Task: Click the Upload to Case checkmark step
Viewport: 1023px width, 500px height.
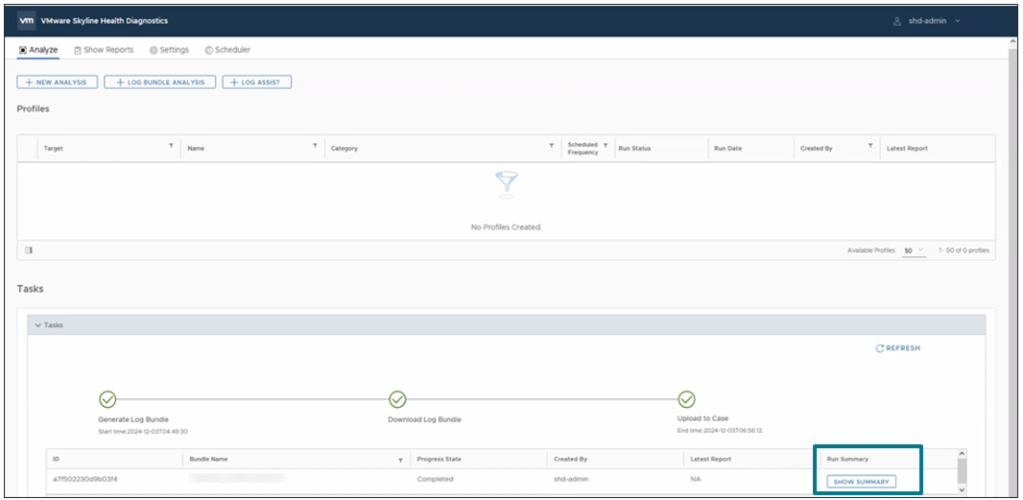Action: pyautogui.click(x=686, y=399)
